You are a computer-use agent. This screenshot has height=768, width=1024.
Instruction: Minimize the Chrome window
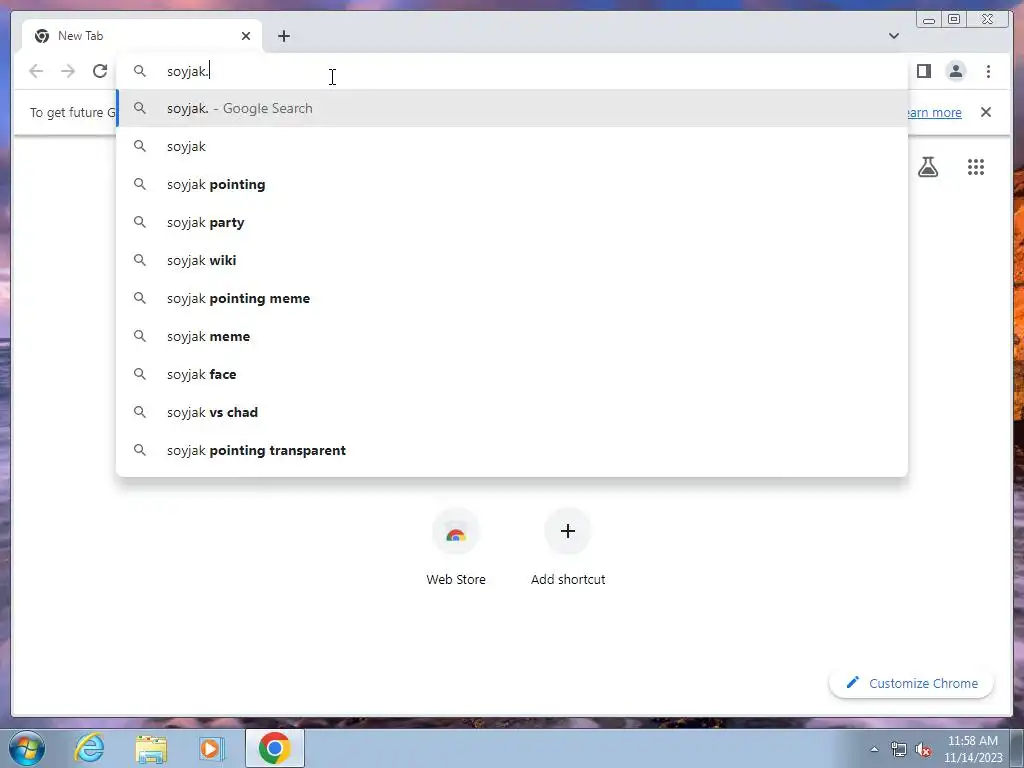coord(929,20)
